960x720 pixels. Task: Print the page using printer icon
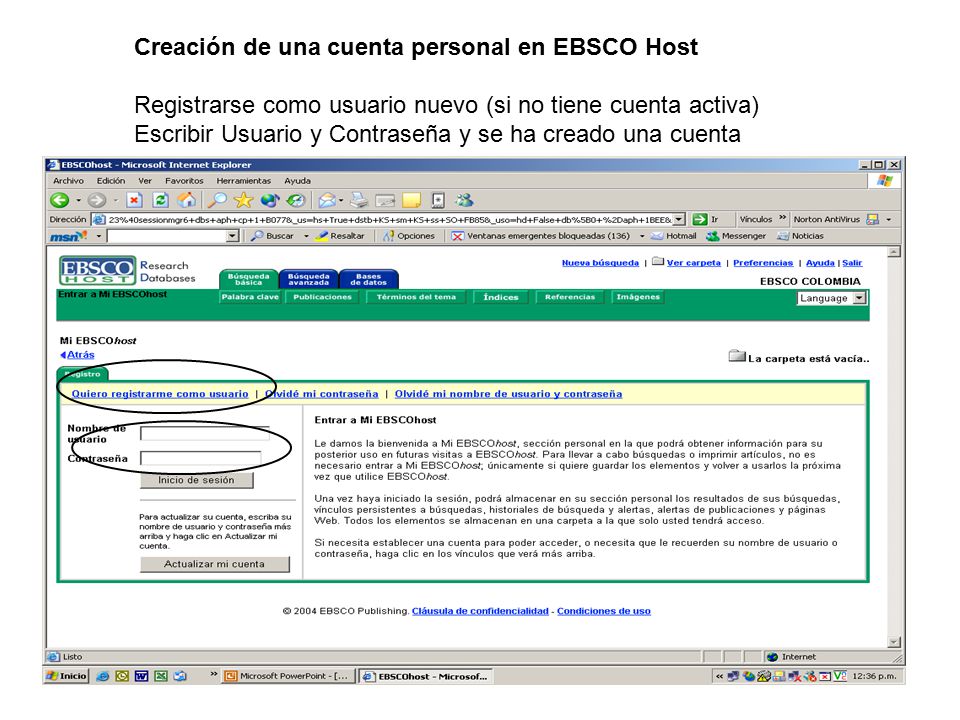point(359,200)
